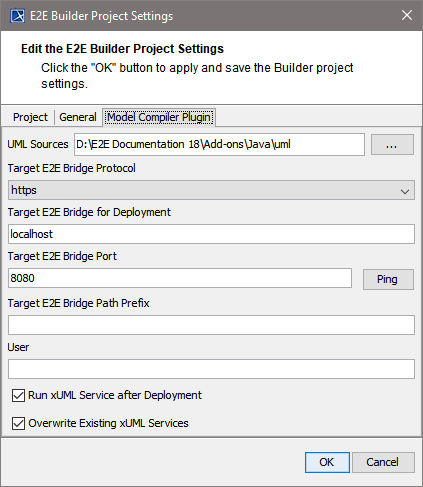Open the General tab
The image size is (423, 487).
78,117
